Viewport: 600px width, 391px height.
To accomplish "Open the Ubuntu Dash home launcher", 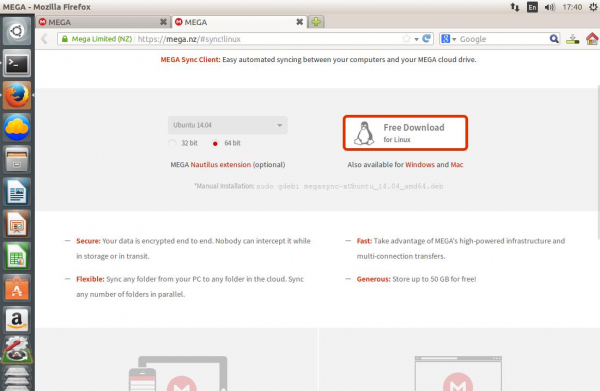I will point(17,31).
